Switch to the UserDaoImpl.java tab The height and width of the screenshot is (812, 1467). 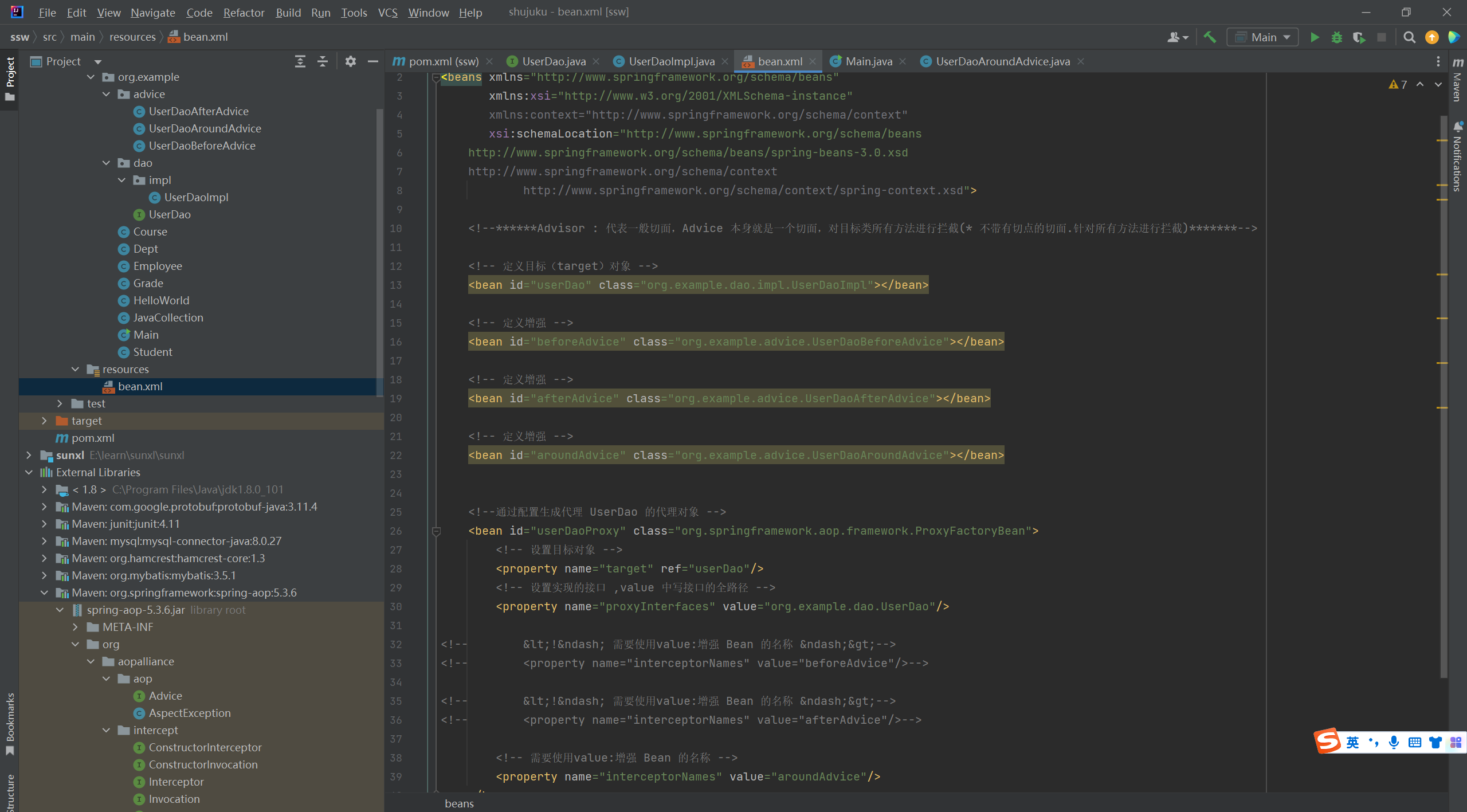(671, 61)
